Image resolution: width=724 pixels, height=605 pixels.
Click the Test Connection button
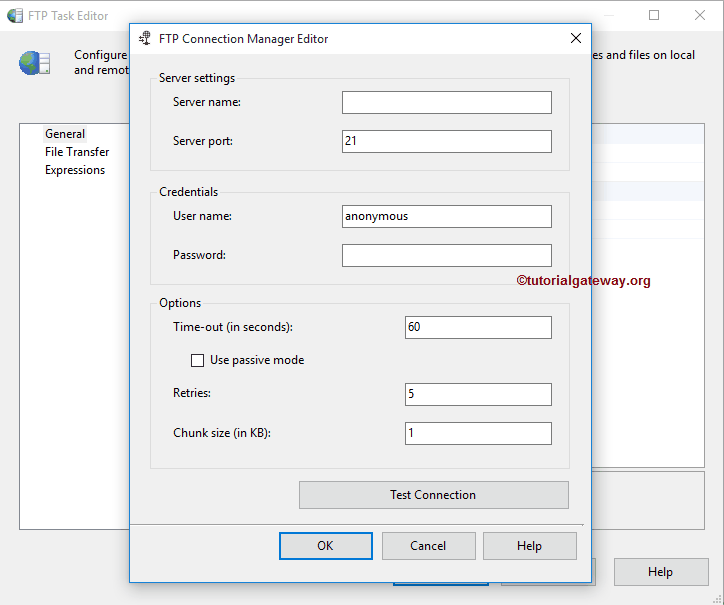point(434,495)
